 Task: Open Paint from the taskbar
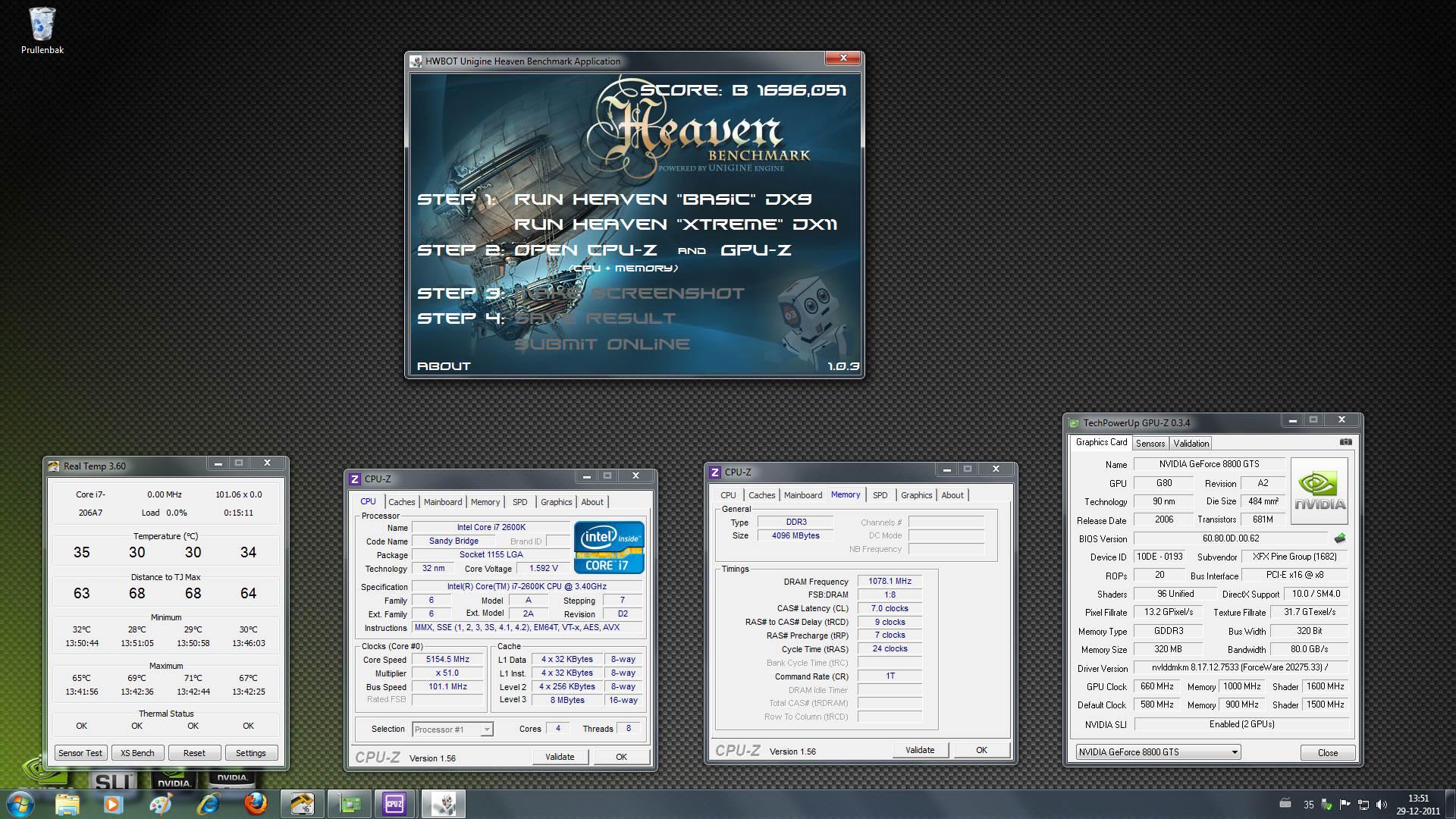click(161, 804)
